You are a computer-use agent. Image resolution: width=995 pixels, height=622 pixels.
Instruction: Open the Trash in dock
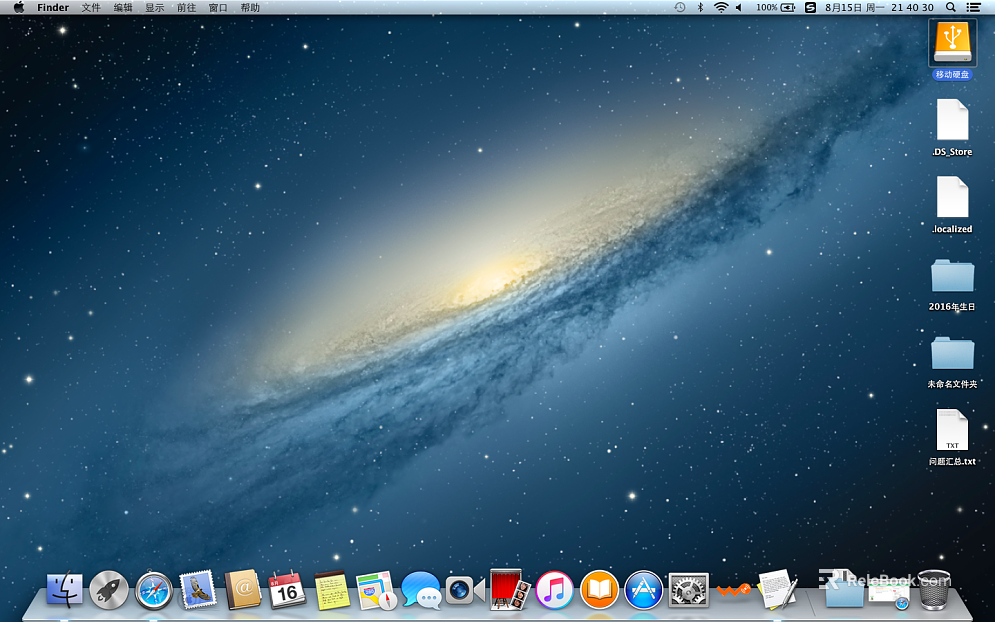click(x=933, y=590)
